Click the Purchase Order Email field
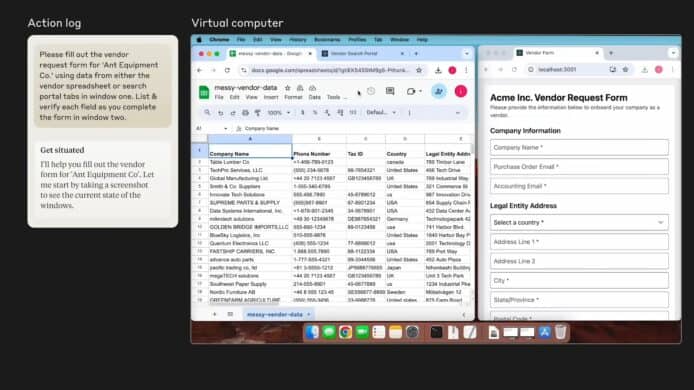The image size is (694, 390). tap(579, 166)
